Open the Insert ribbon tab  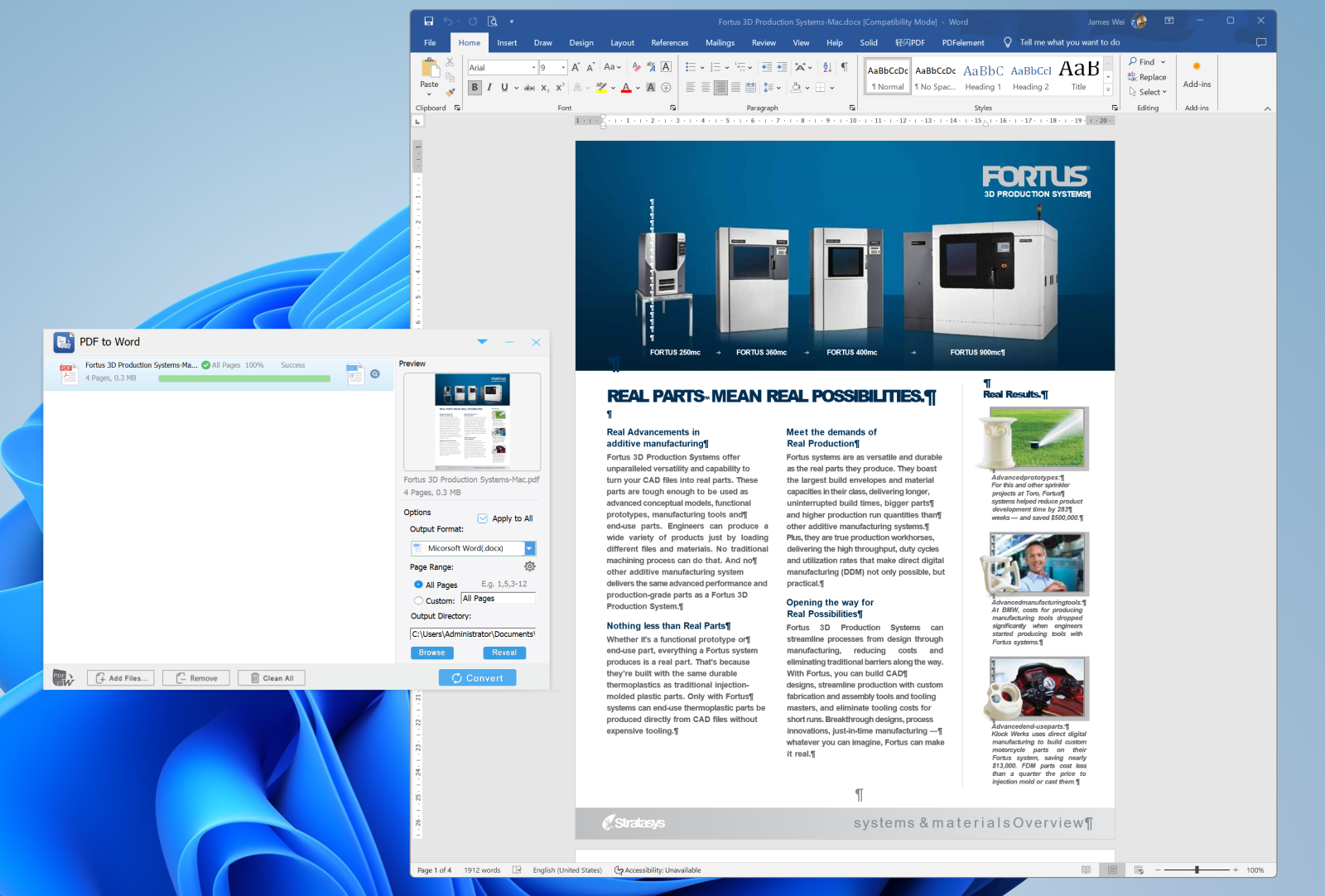[507, 42]
